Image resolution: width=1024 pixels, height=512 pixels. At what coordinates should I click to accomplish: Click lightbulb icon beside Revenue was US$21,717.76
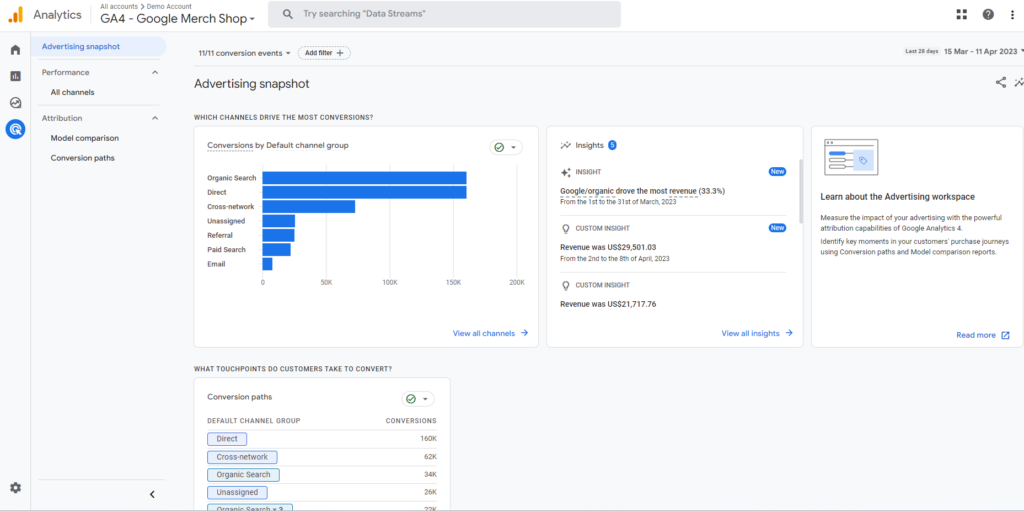[566, 285]
